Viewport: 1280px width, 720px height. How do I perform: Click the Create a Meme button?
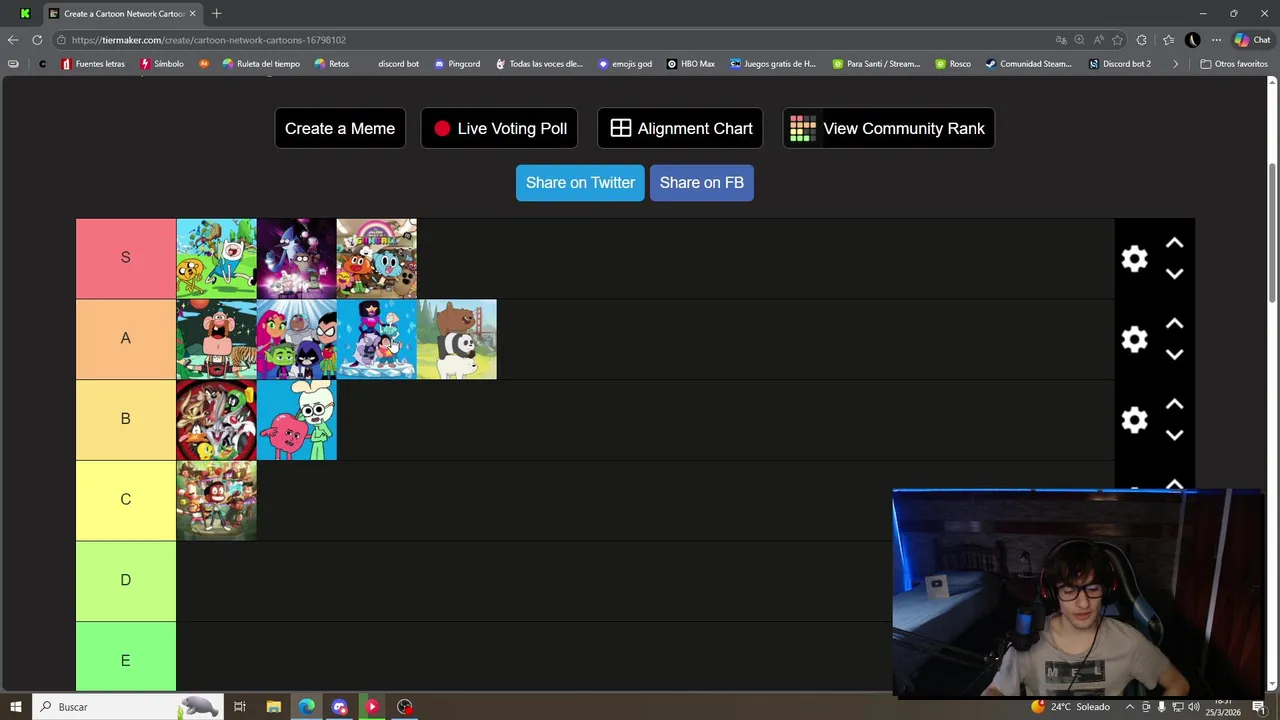[x=340, y=128]
